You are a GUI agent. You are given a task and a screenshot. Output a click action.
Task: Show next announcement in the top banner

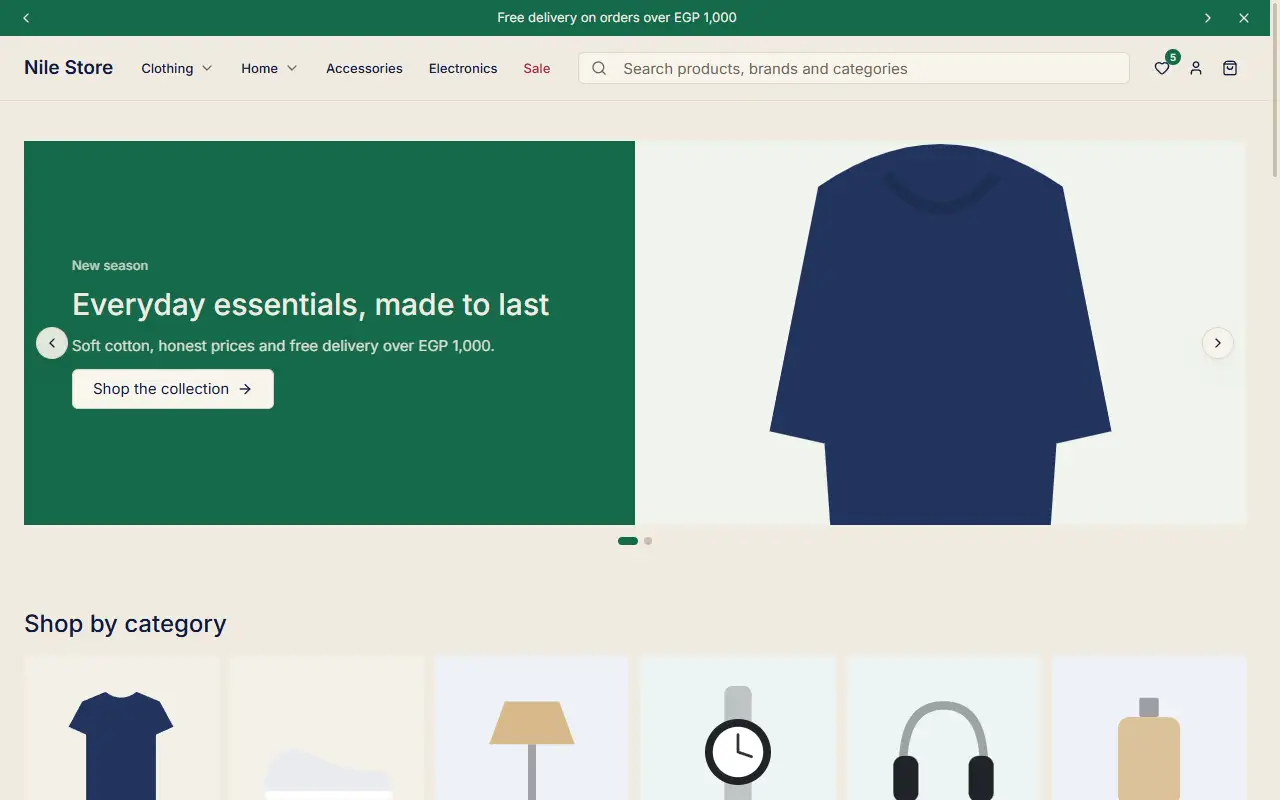point(1208,18)
